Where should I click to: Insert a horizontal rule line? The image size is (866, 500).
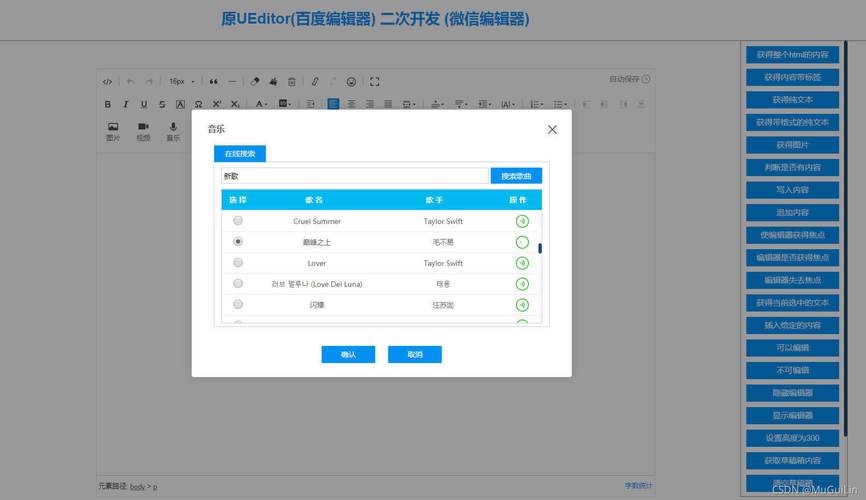pyautogui.click(x=232, y=82)
